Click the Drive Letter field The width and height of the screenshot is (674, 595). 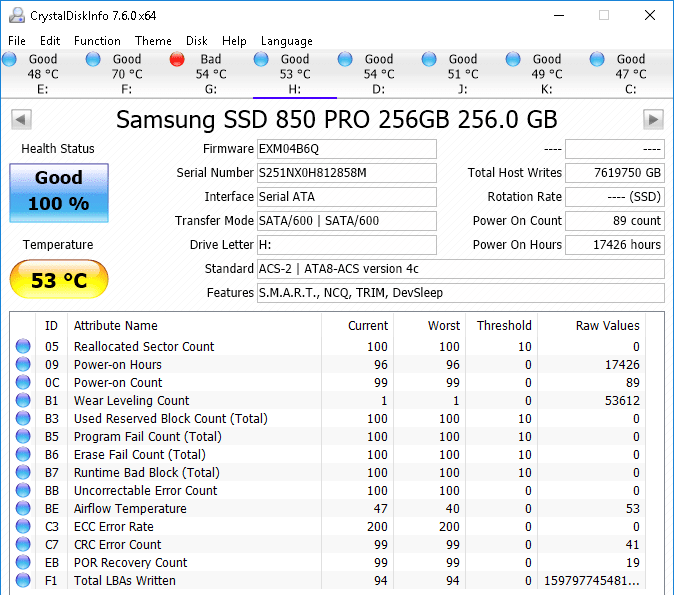click(x=347, y=245)
